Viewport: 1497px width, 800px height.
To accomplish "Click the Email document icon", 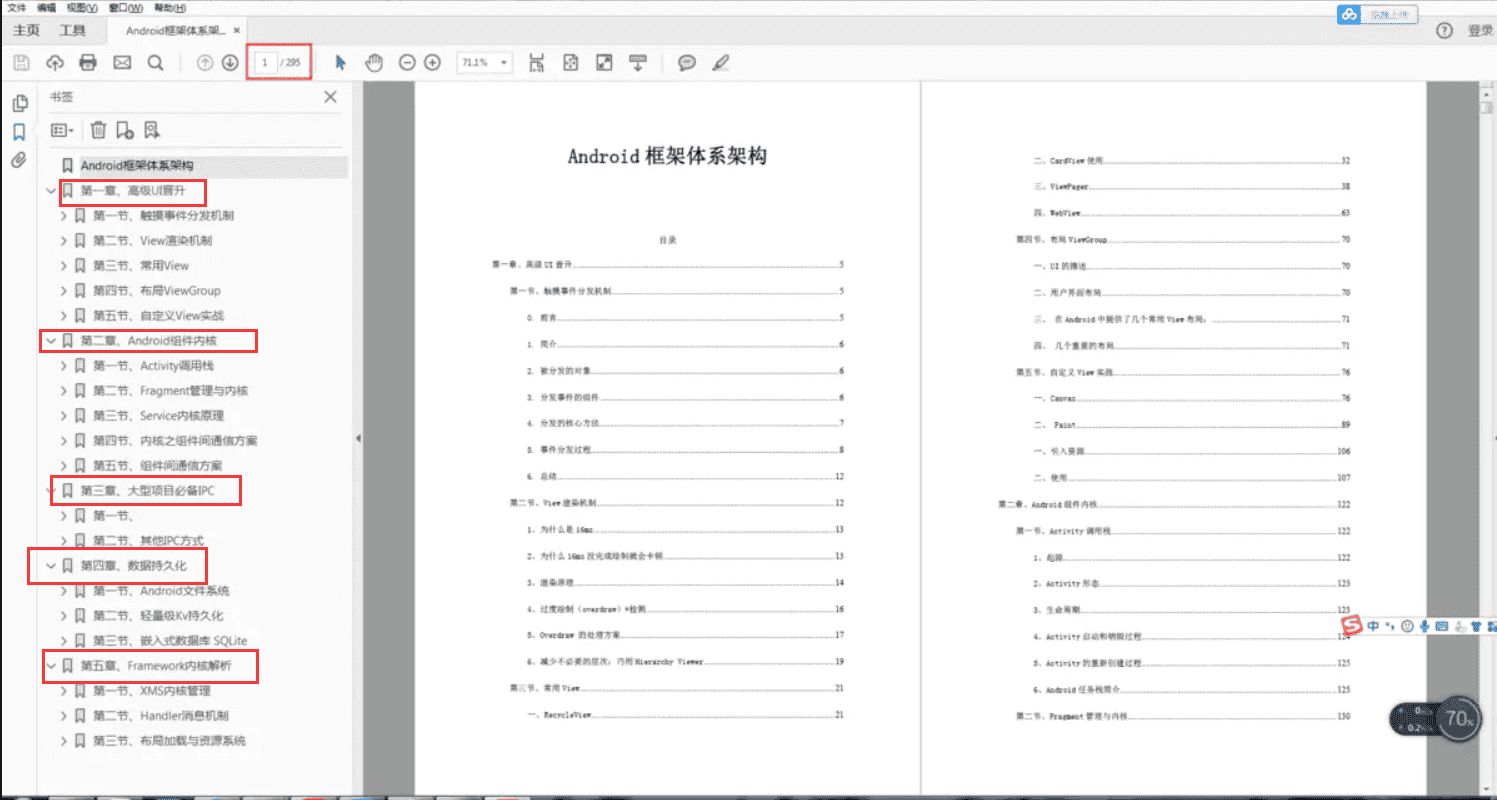I will coord(120,62).
